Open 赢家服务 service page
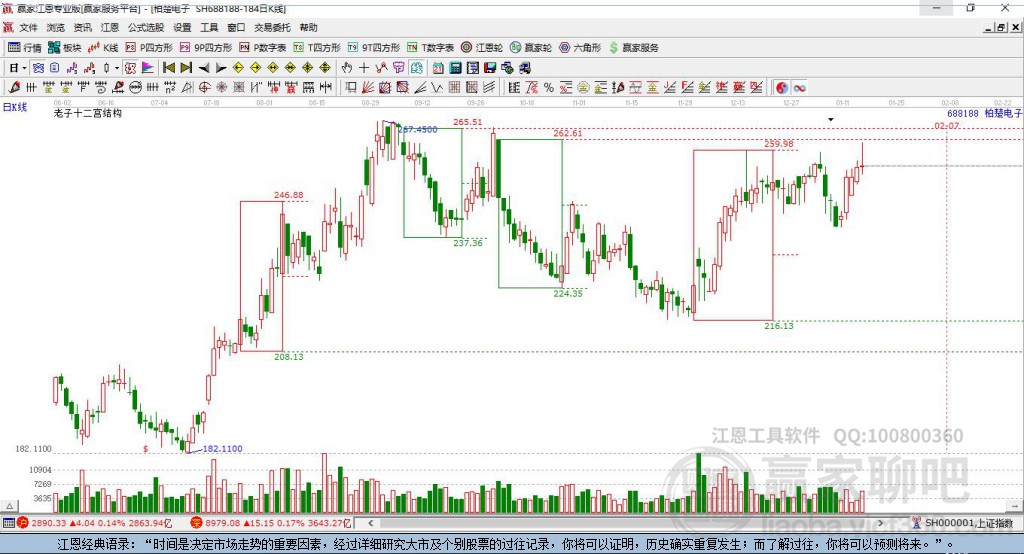Image resolution: width=1024 pixels, height=554 pixels. click(x=634, y=48)
